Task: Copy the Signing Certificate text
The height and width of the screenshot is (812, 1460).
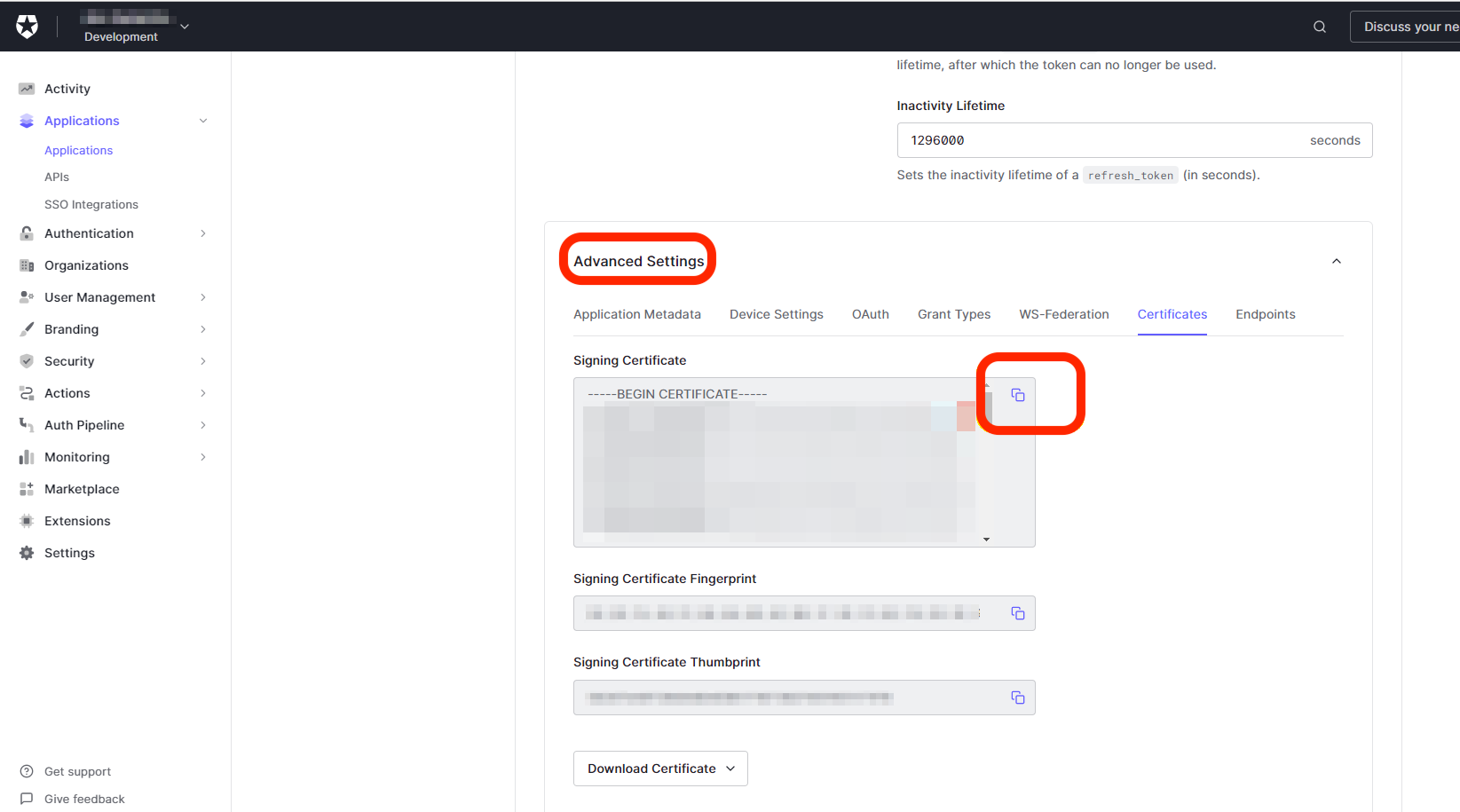Action: pyautogui.click(x=1018, y=395)
